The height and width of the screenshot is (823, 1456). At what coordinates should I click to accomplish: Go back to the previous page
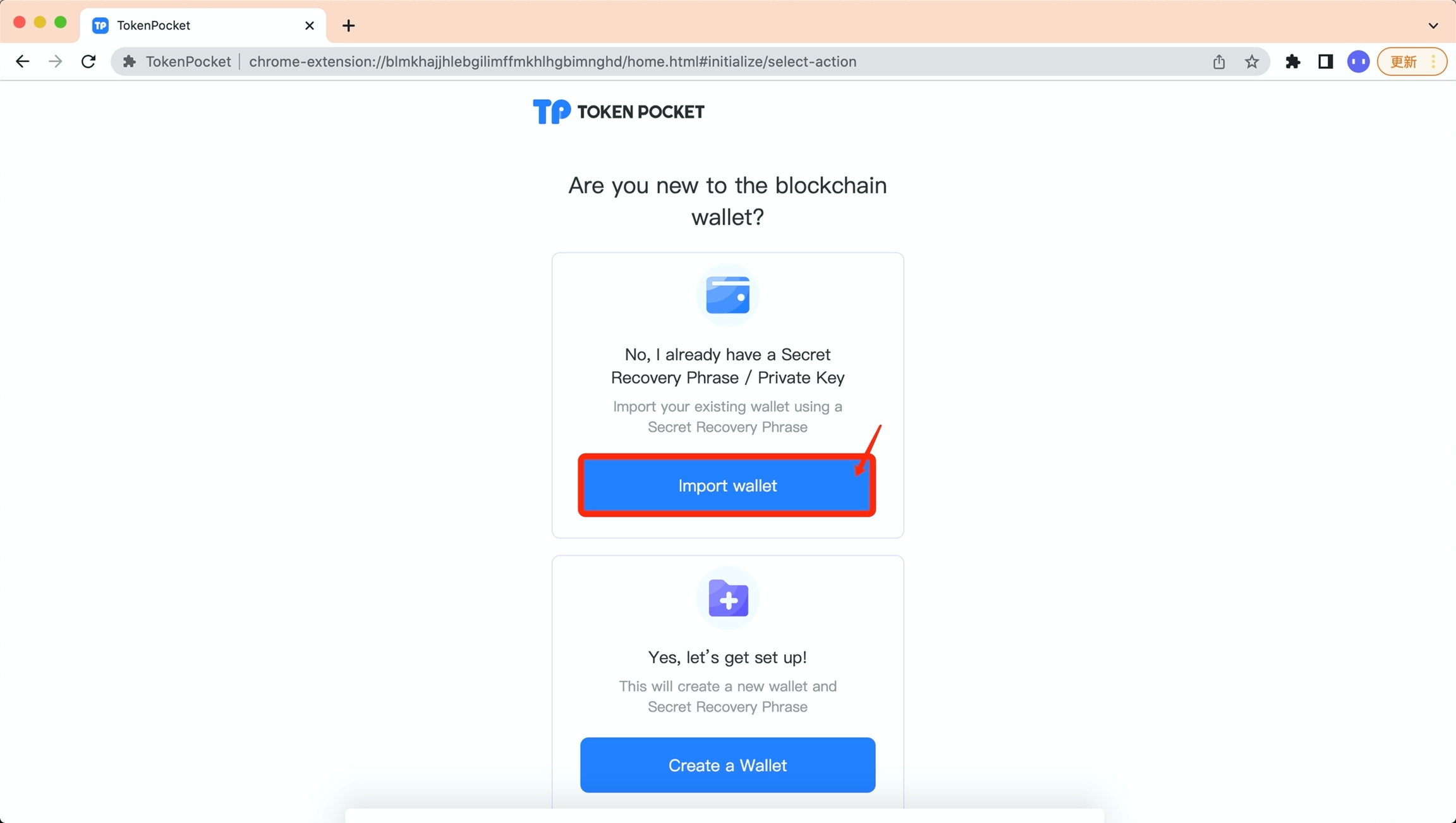point(22,61)
